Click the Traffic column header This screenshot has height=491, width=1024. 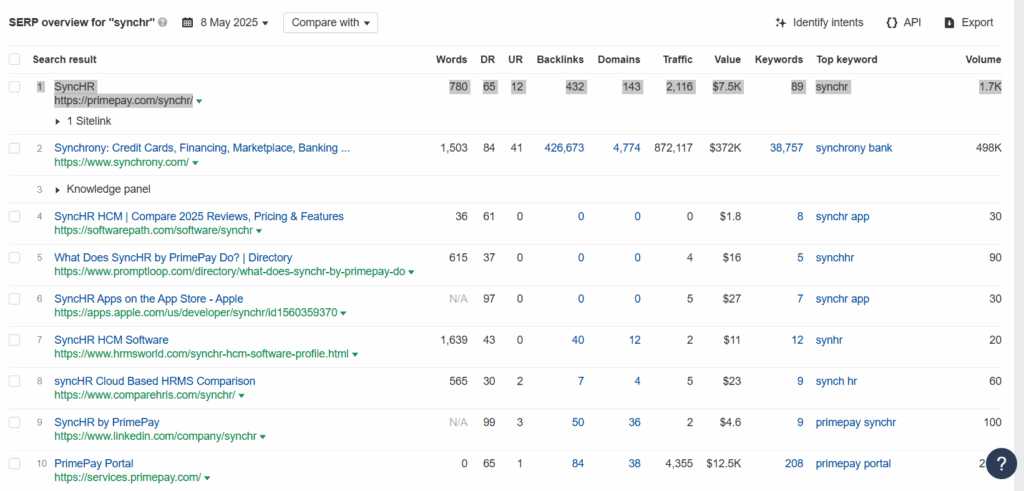(678, 59)
